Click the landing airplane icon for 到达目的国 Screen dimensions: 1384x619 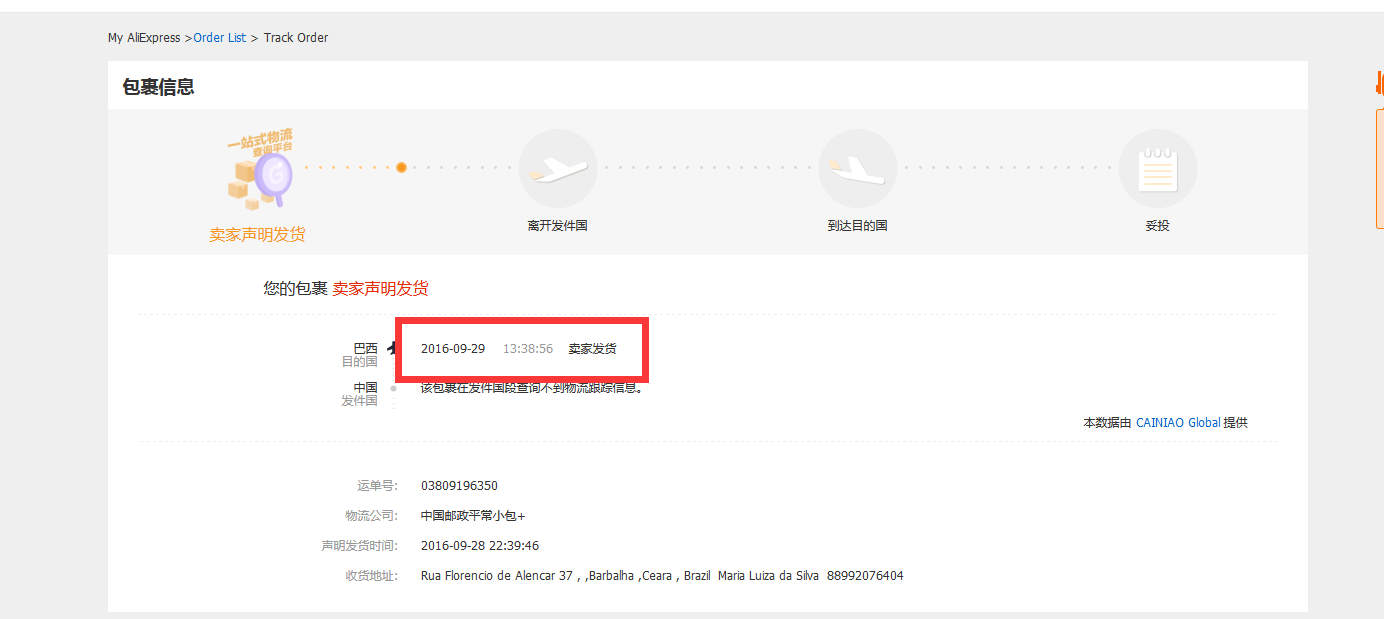(x=858, y=169)
